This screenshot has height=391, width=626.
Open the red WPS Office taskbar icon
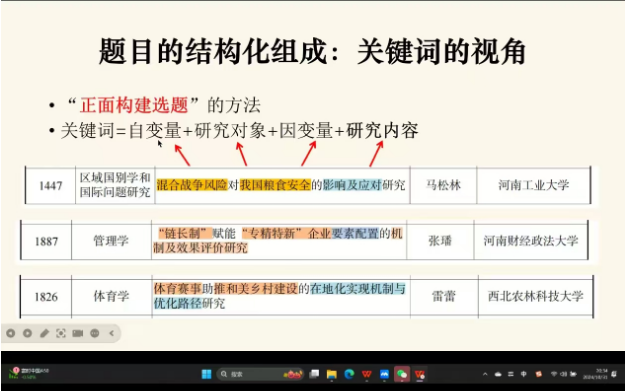click(x=367, y=374)
